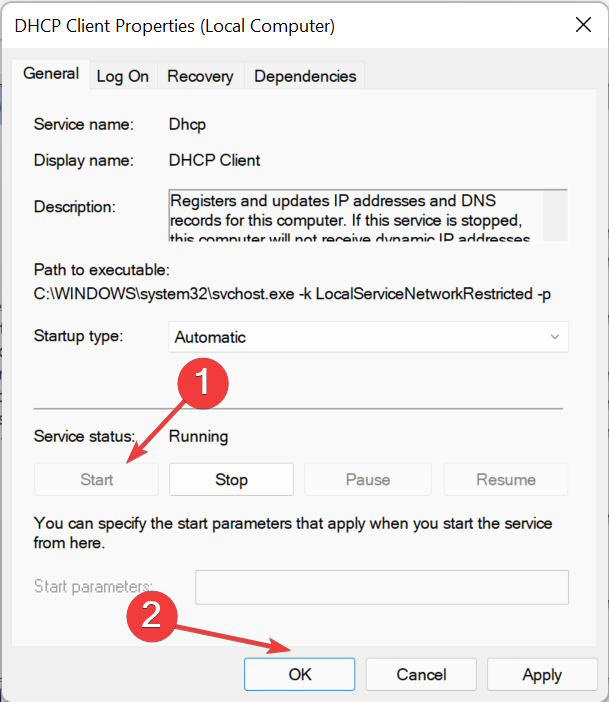
Task: Click the Pause service button
Action: click(368, 479)
